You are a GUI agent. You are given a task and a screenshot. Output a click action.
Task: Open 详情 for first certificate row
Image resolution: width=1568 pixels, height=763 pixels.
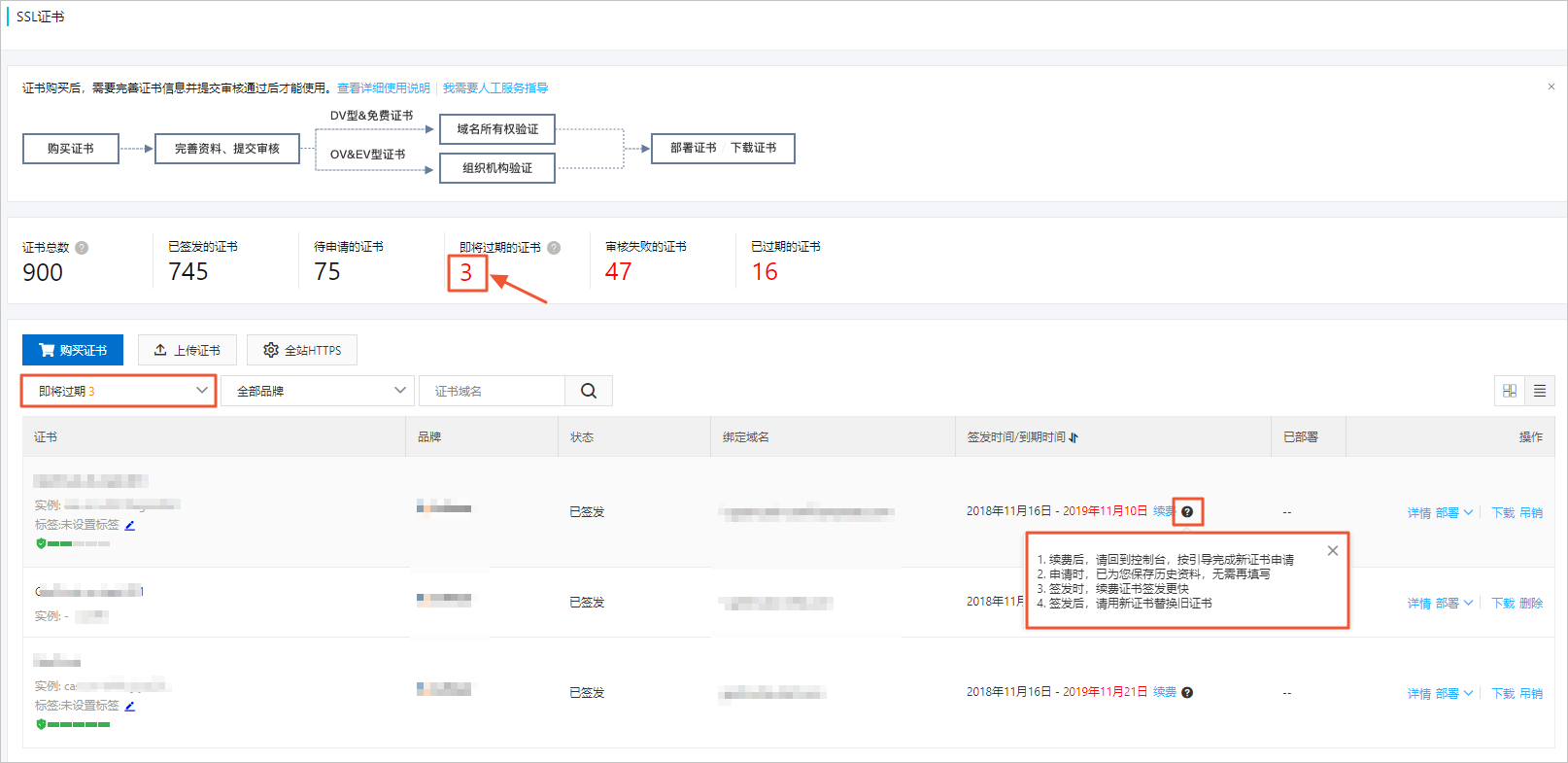coord(1419,512)
